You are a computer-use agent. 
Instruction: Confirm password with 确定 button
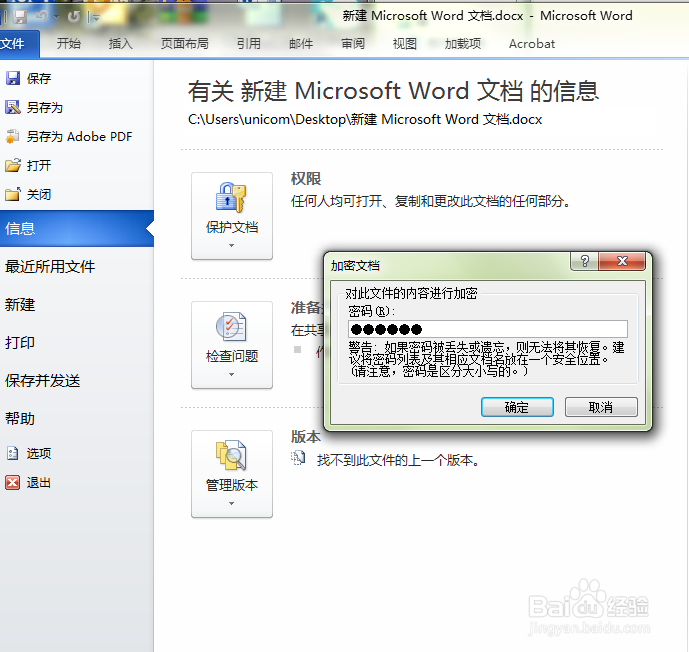517,407
